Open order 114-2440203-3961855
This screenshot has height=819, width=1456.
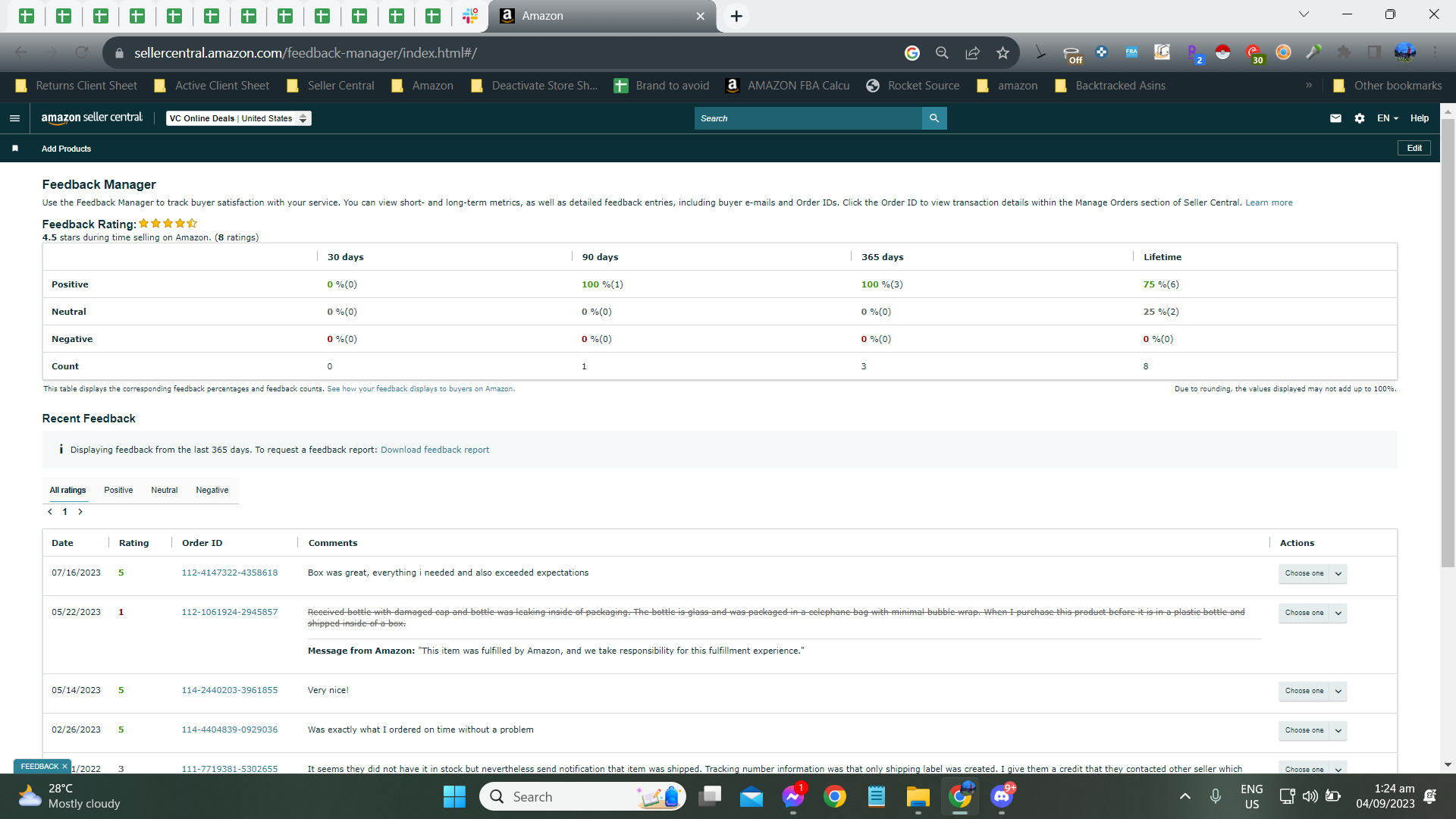(x=230, y=690)
